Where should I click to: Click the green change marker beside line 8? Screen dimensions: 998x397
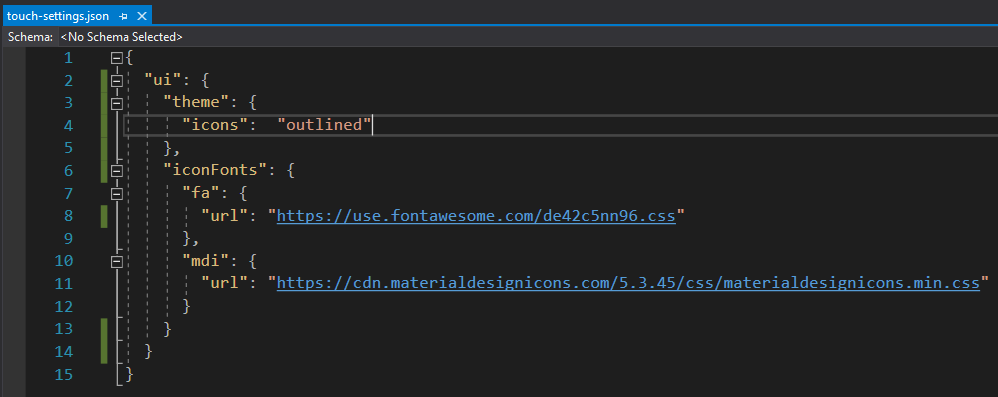click(x=104, y=216)
